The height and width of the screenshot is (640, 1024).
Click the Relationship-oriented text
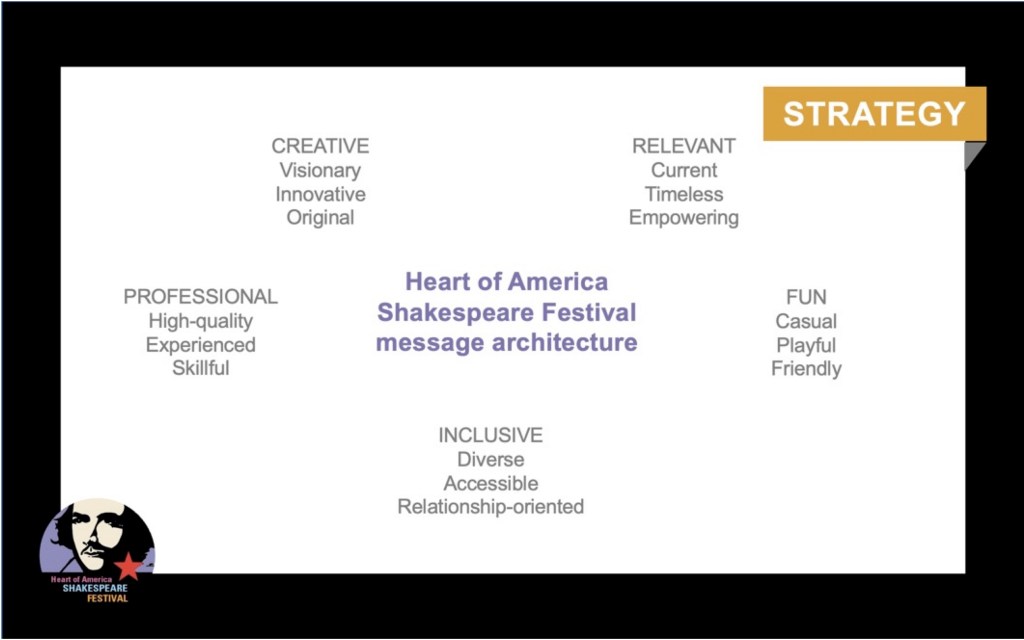(490, 507)
